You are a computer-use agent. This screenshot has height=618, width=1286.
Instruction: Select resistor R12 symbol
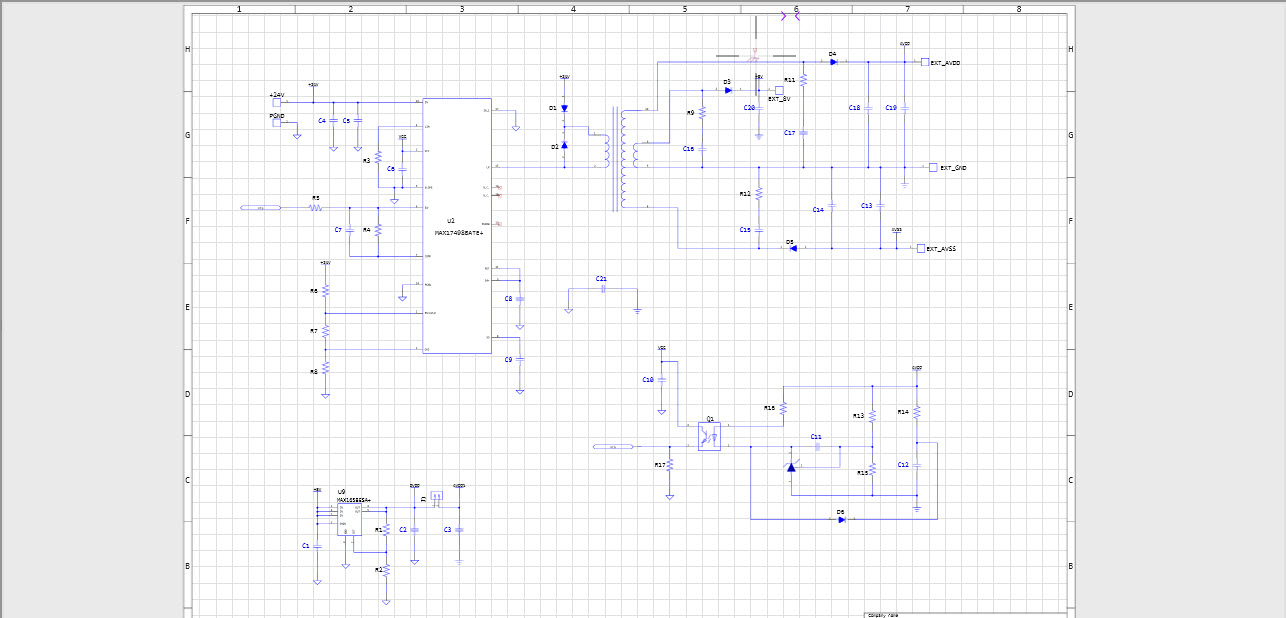pos(759,193)
